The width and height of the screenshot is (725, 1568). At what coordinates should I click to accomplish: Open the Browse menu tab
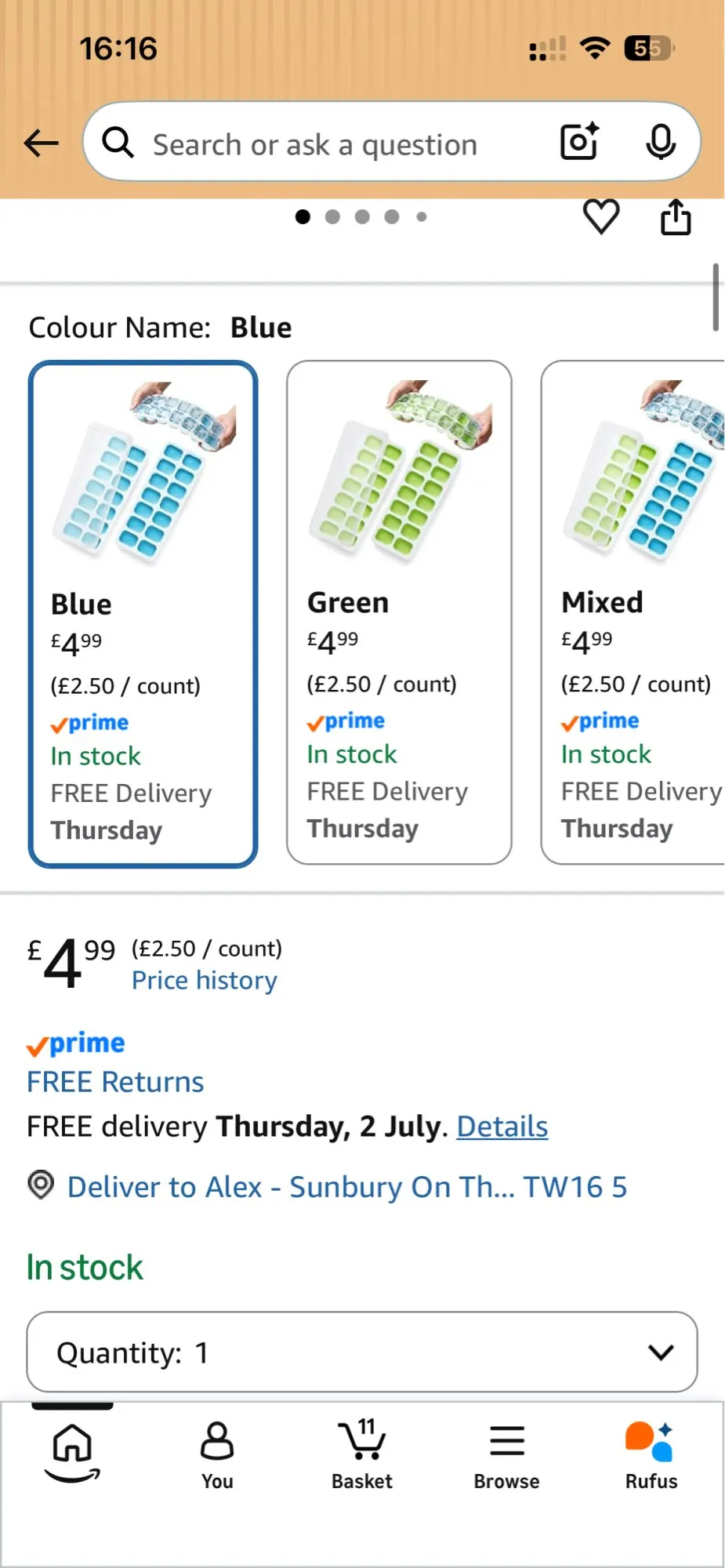[506, 1456]
